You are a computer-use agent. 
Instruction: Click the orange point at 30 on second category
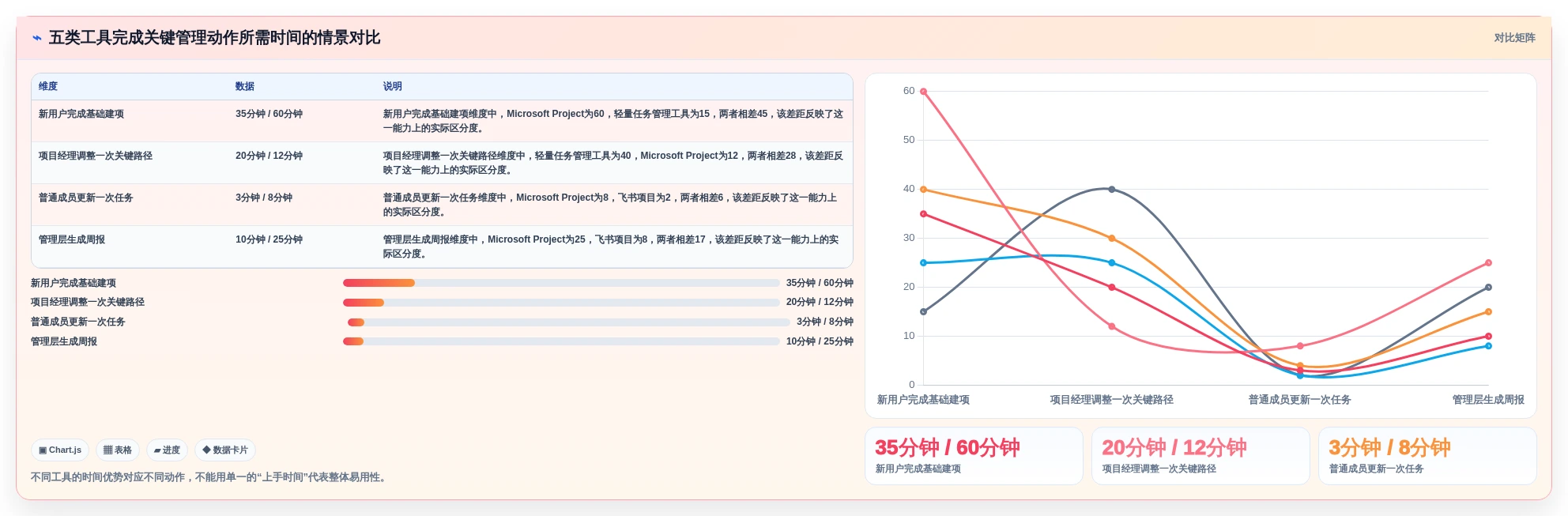tap(1112, 239)
